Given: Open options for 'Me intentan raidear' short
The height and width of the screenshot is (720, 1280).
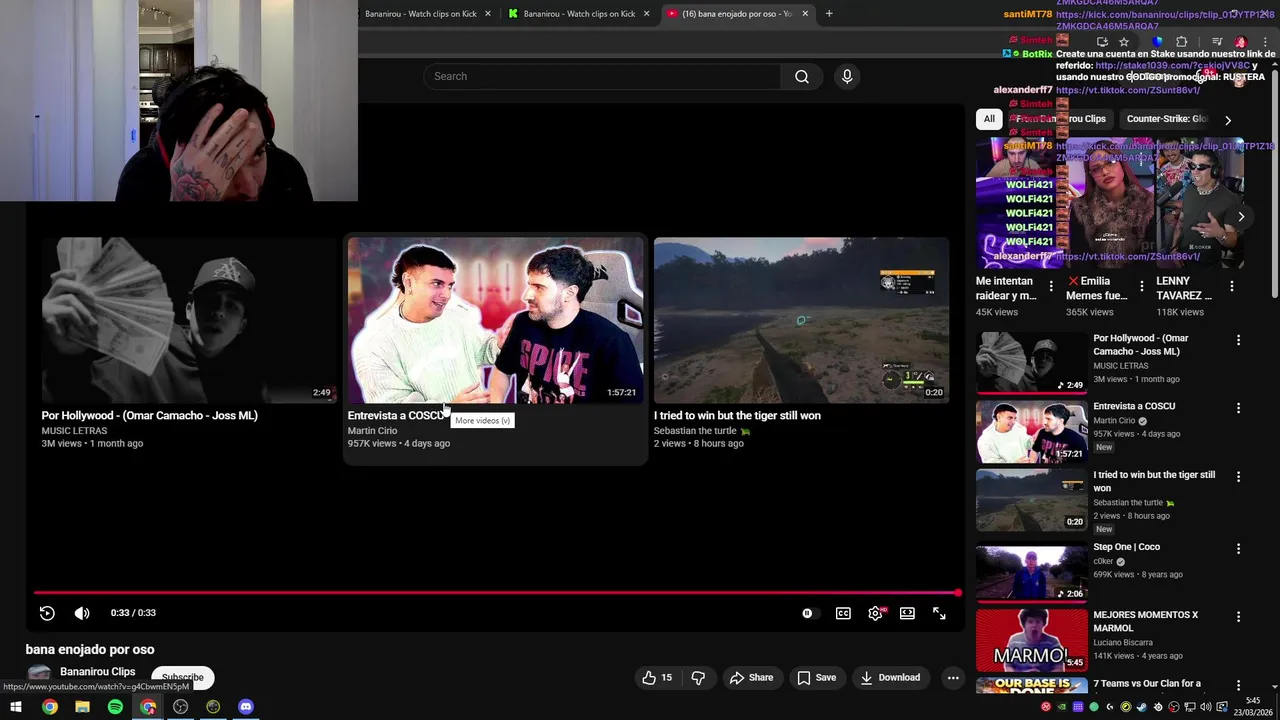Looking at the screenshot, I should tap(1050, 286).
